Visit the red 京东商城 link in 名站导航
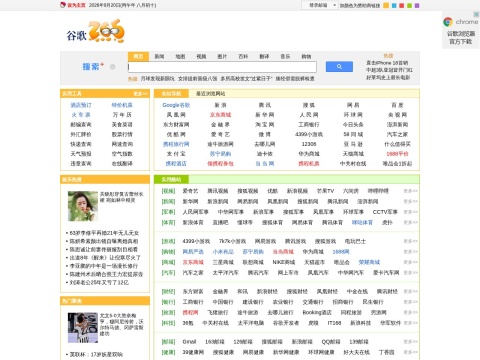This screenshot has width=480, height=360. pyautogui.click(x=220, y=115)
